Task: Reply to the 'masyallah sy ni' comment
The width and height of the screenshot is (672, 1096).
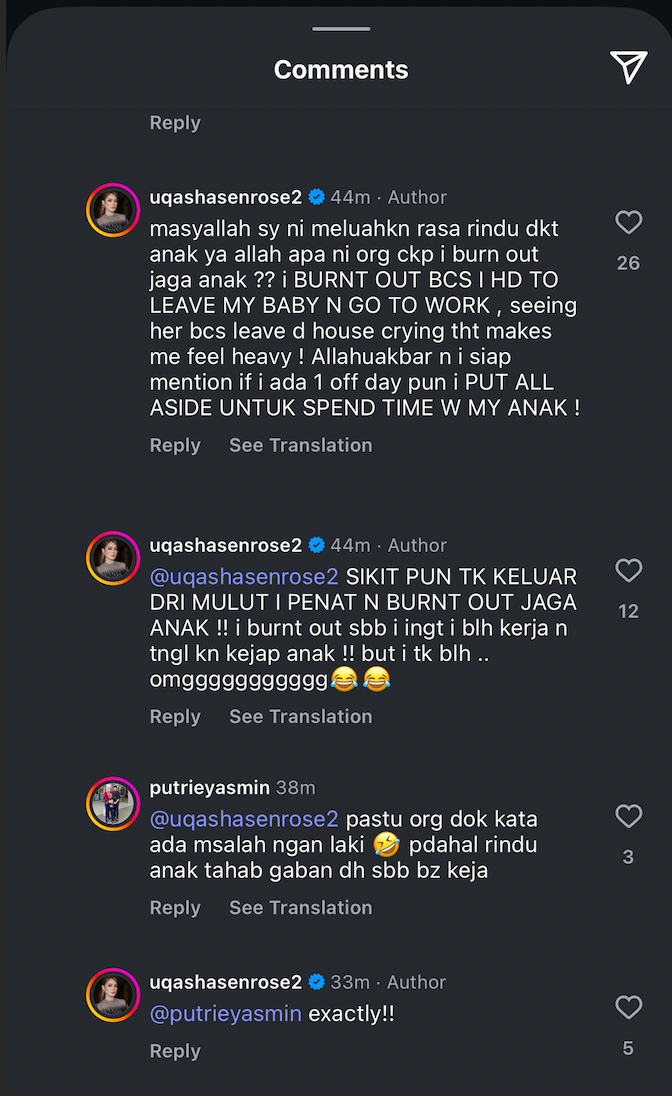Action: coord(175,445)
